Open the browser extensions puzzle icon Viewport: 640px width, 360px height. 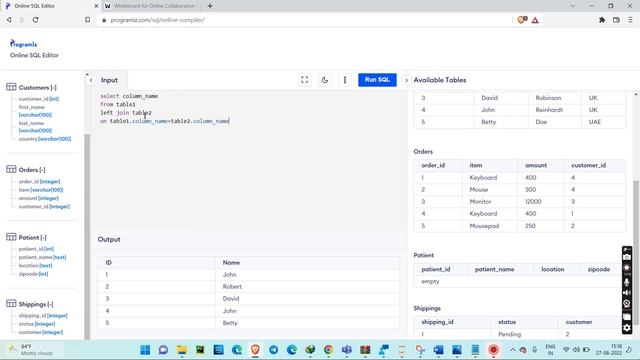(x=602, y=20)
